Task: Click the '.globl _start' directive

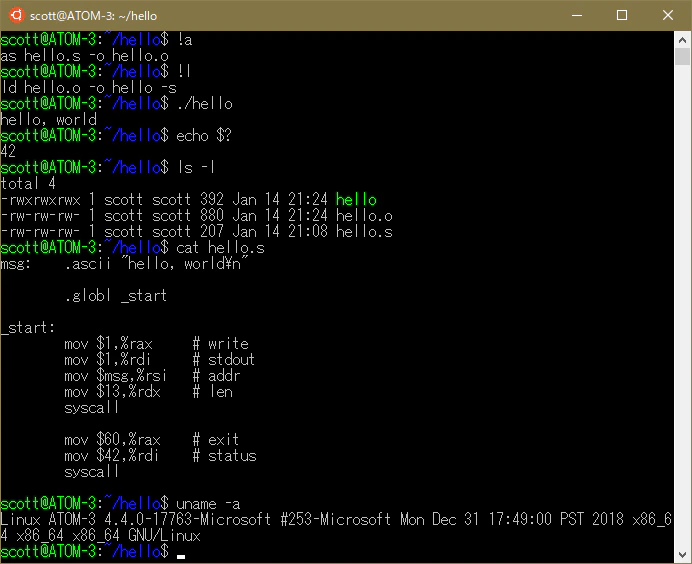Action: pyautogui.click(x=116, y=296)
